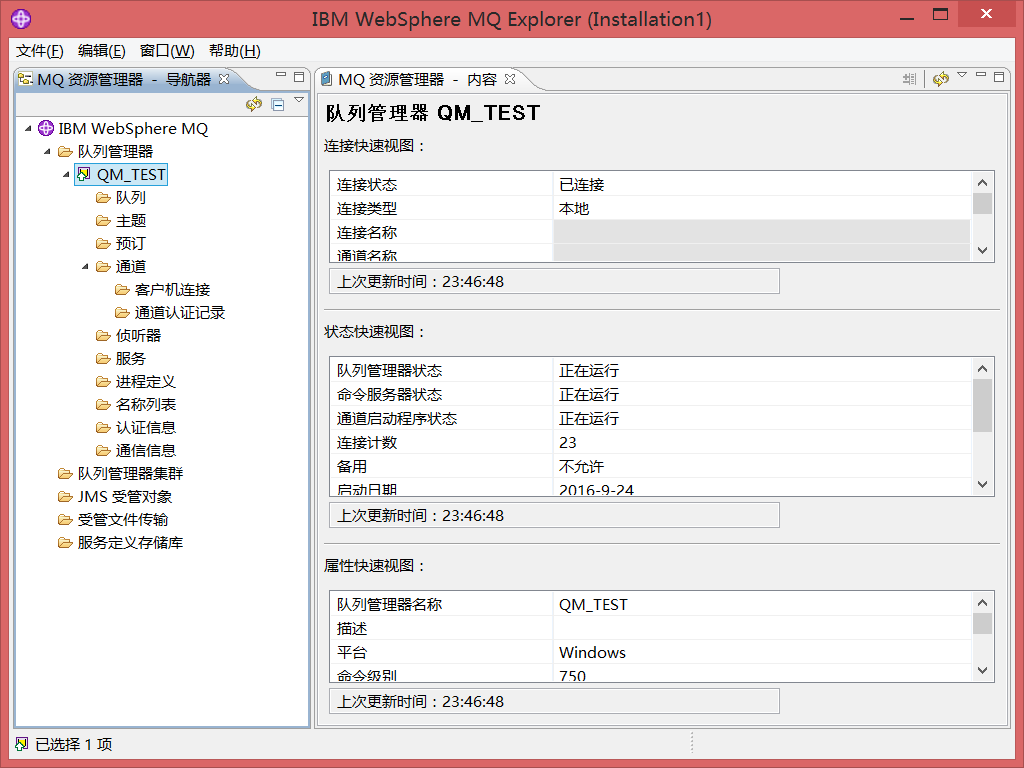
Task: Click the 队列管理器 folder icon
Action: pyautogui.click(x=65, y=152)
